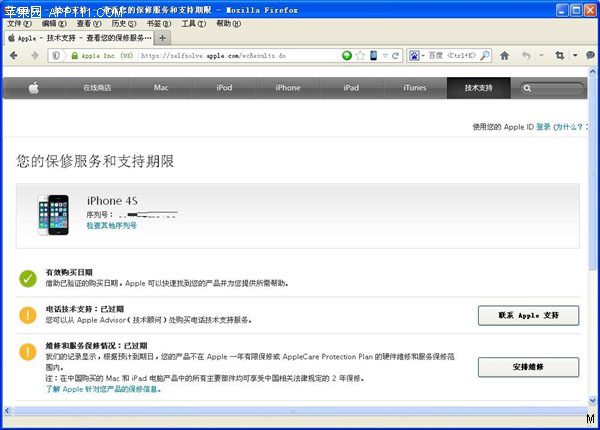The height and width of the screenshot is (430, 600).
Task: Open the 了解 Apple 针对您产品的保修信息 link
Action: tap(103, 389)
